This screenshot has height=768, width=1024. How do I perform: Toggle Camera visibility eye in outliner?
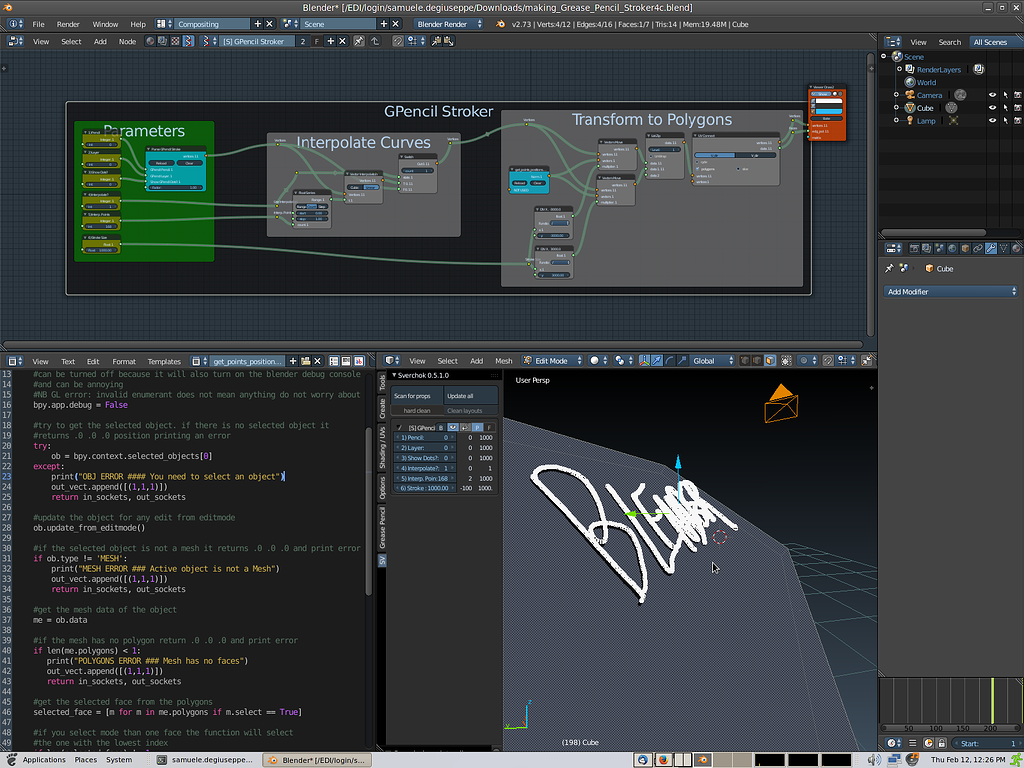993,95
